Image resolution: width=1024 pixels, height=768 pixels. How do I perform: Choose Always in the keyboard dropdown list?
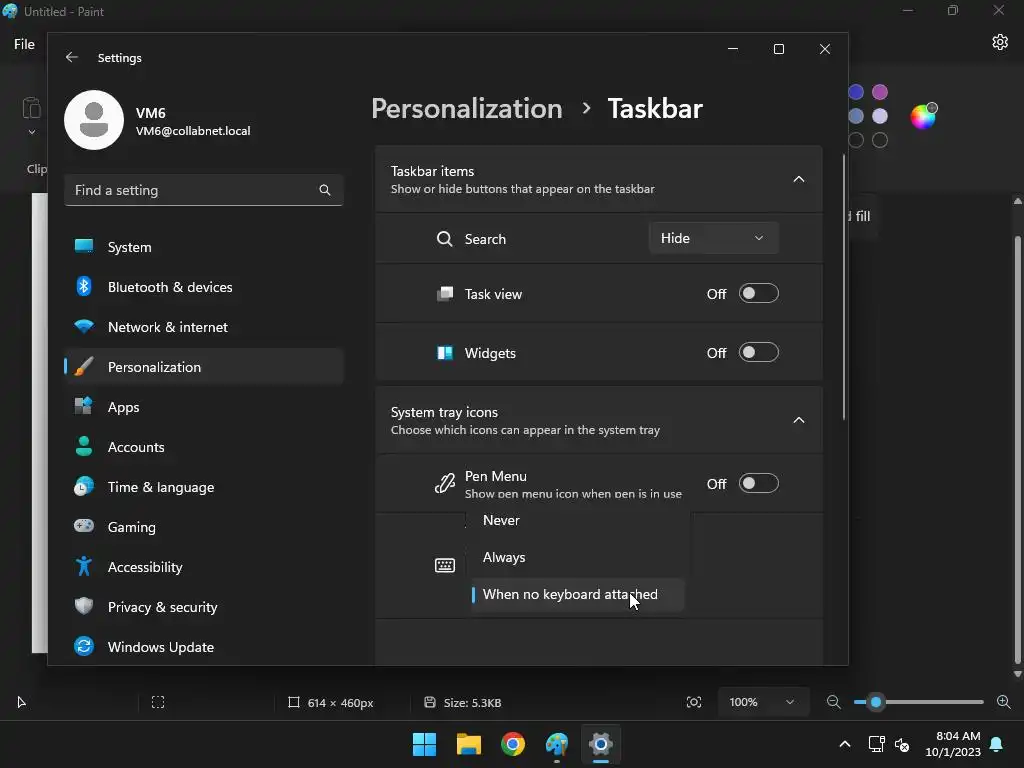tap(578, 557)
